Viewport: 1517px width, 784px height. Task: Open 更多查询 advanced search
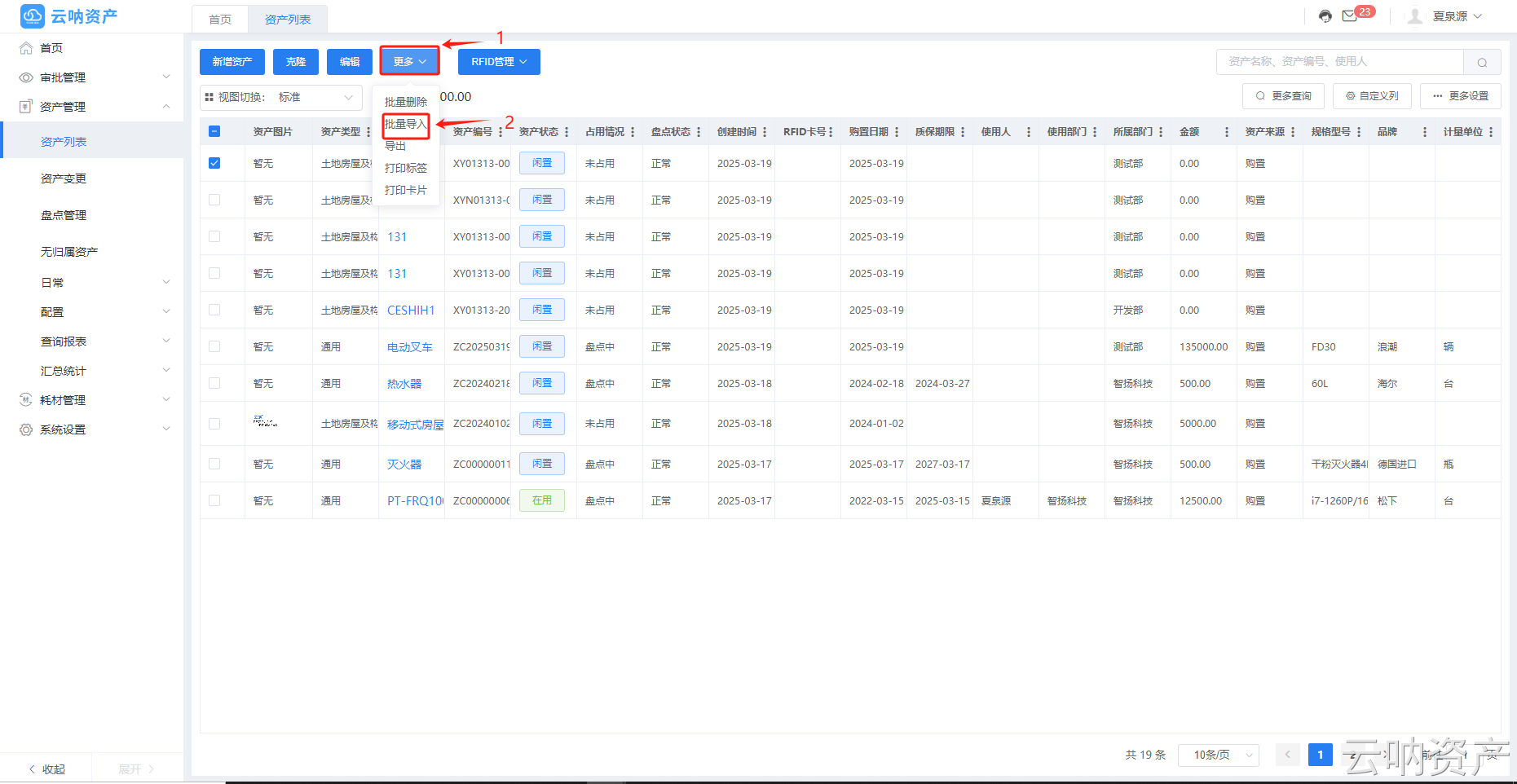click(1283, 96)
